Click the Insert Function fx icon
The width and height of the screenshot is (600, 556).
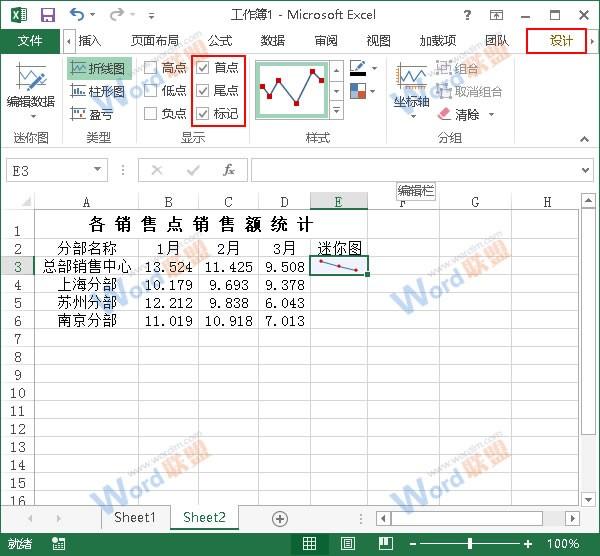[229, 170]
